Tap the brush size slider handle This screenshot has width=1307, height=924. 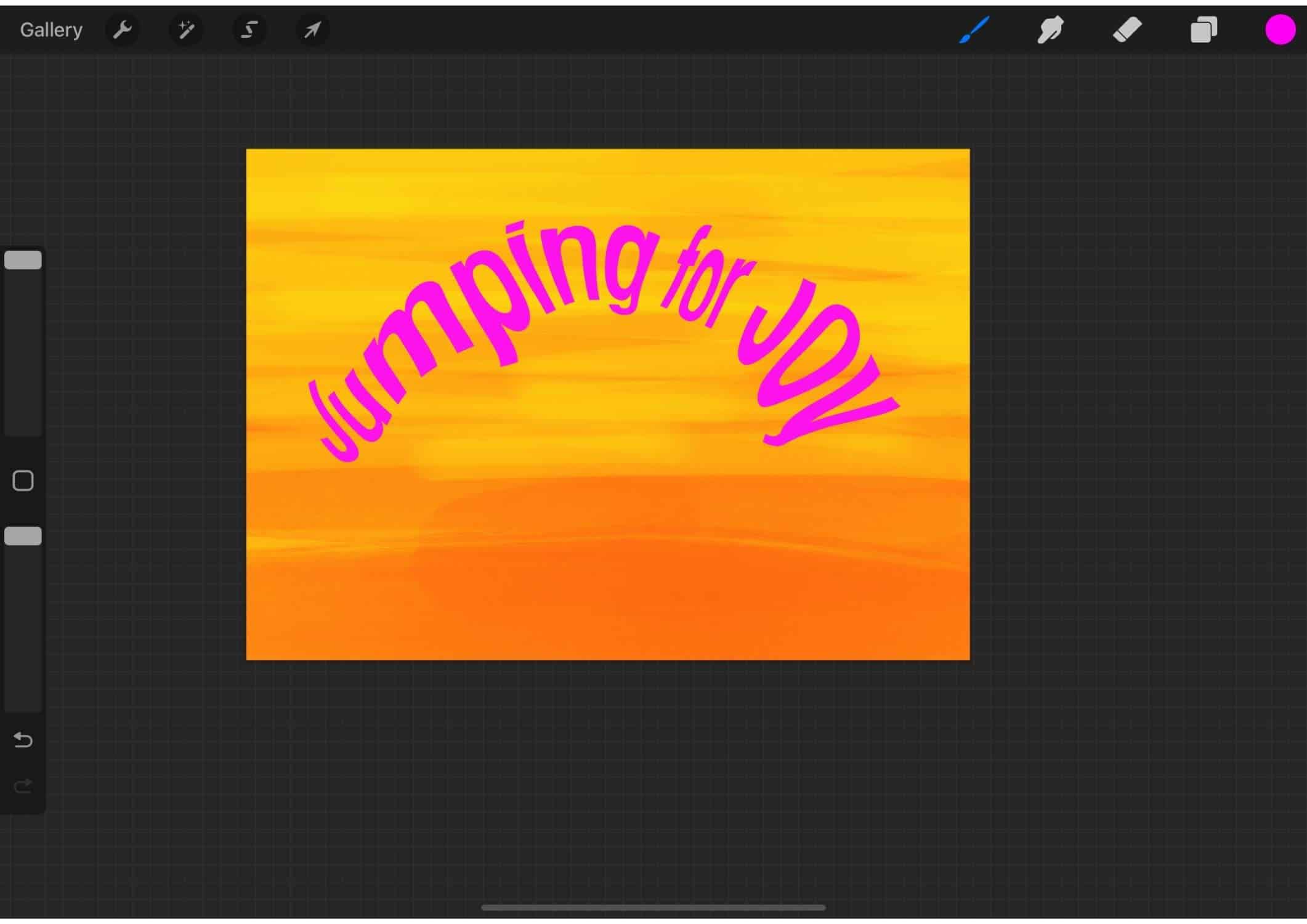tap(23, 259)
